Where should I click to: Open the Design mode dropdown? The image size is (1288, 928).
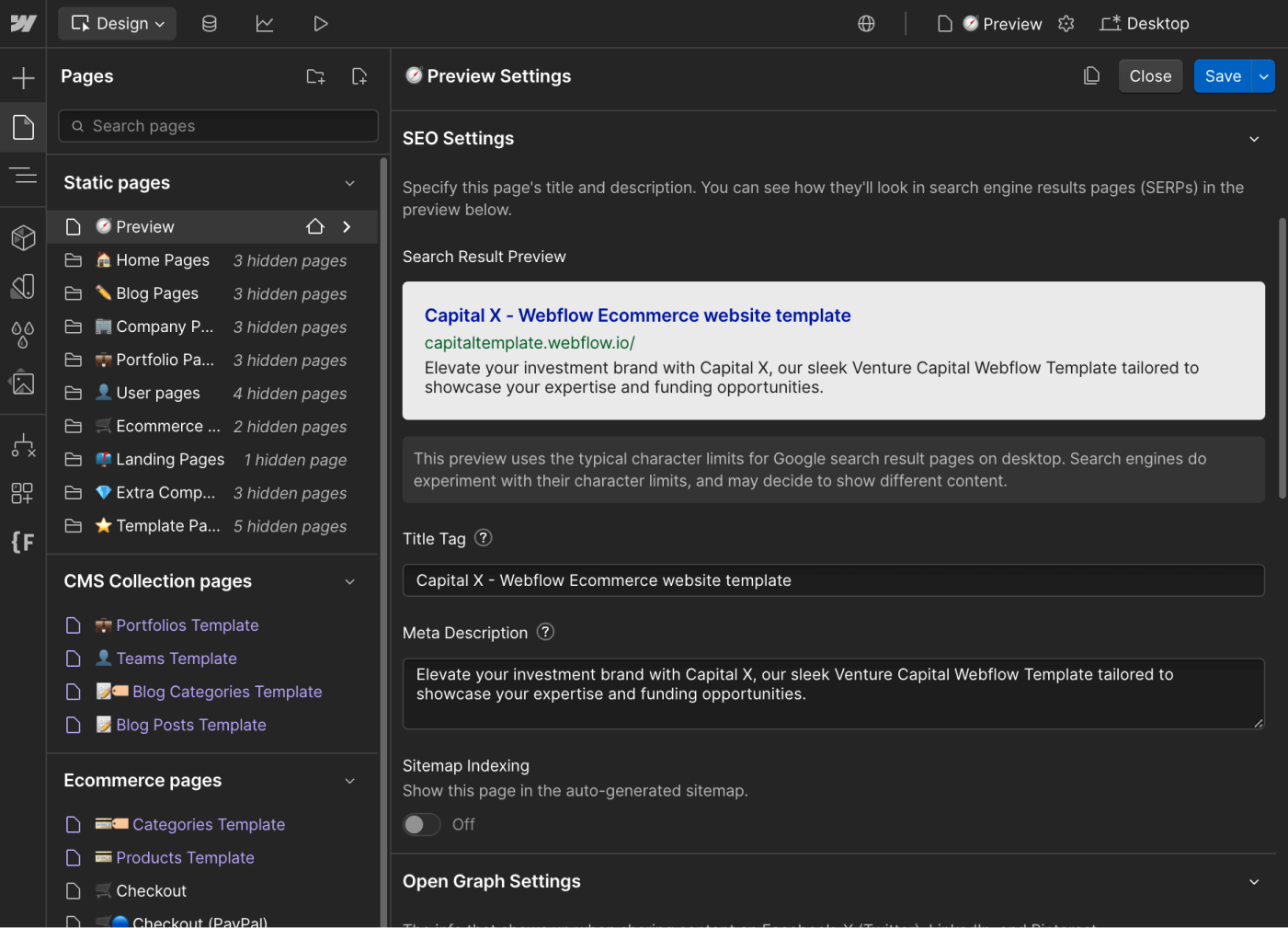click(x=117, y=23)
